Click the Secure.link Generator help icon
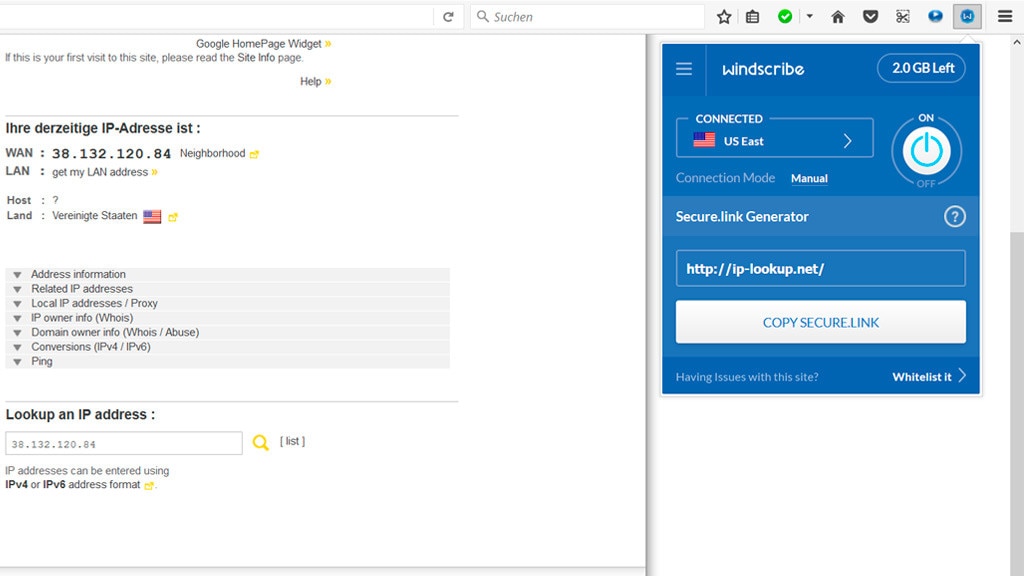The width and height of the screenshot is (1024, 576). [x=955, y=216]
